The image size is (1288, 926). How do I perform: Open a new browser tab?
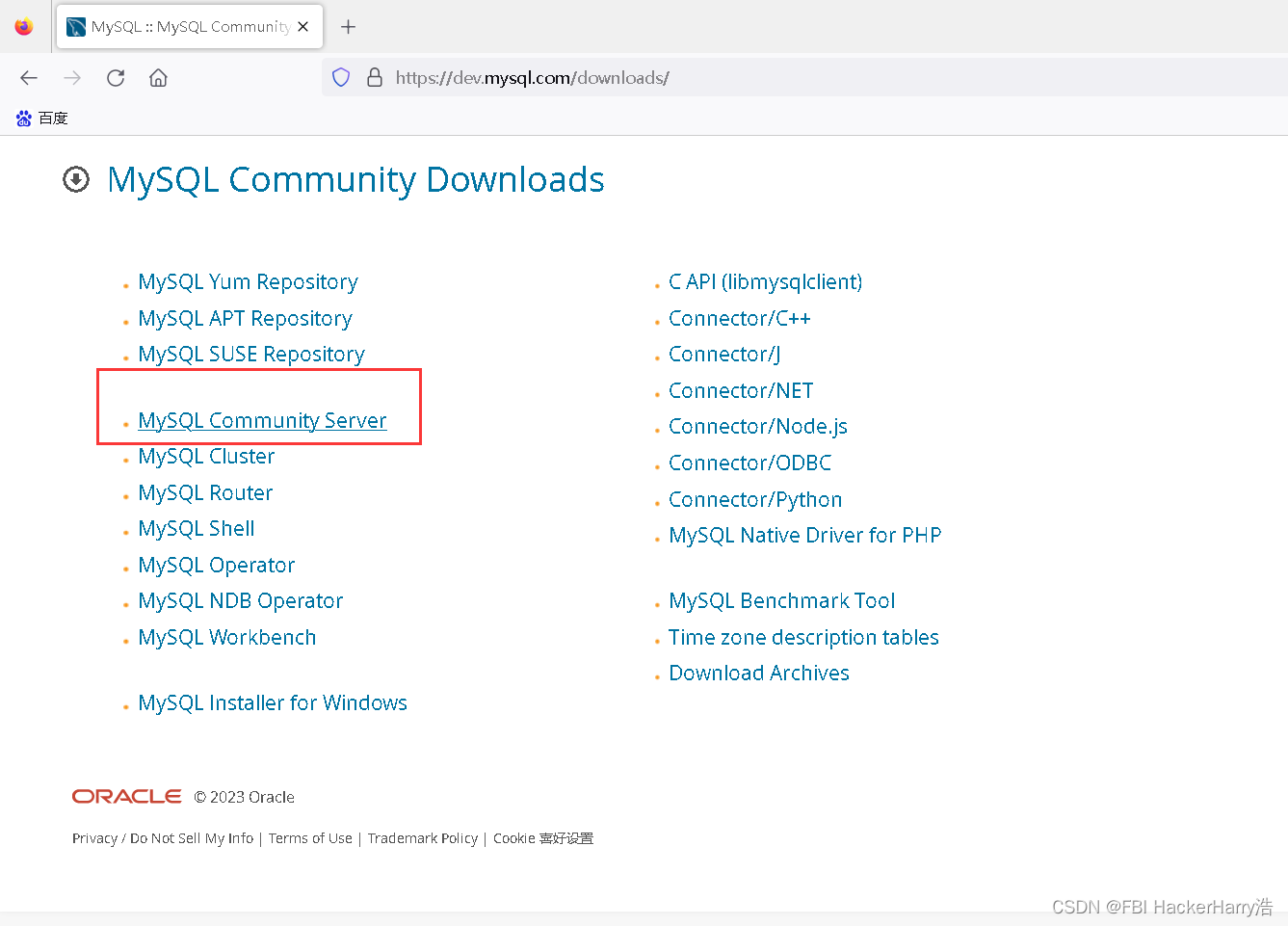coord(349,27)
